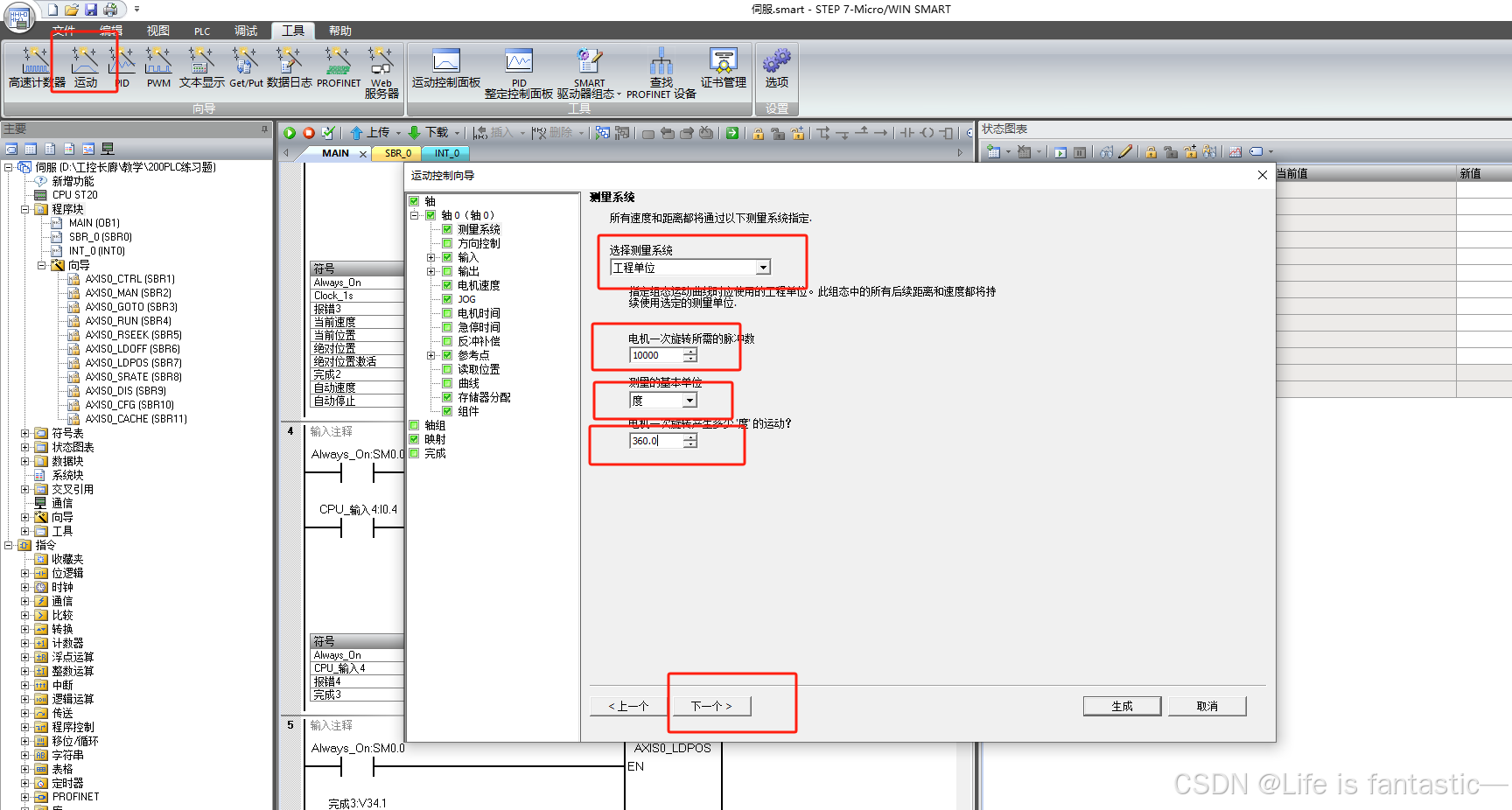Start program status monitoring with green run icon
The width and height of the screenshot is (1512, 810).
(289, 132)
